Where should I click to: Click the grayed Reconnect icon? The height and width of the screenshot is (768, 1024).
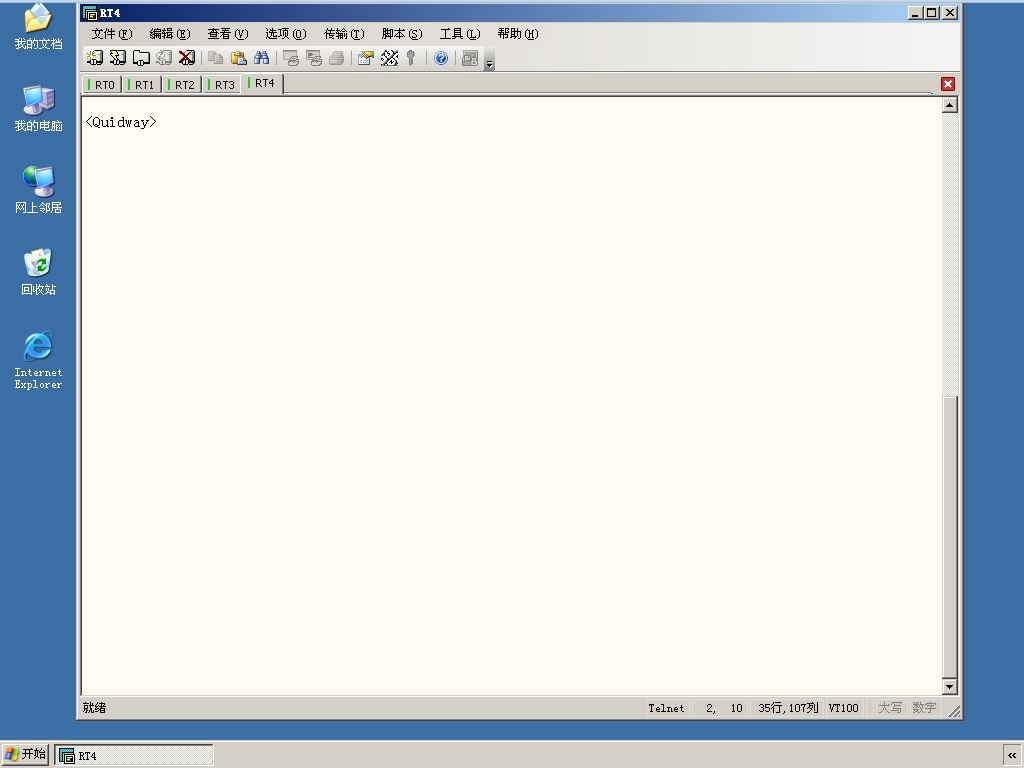click(164, 58)
